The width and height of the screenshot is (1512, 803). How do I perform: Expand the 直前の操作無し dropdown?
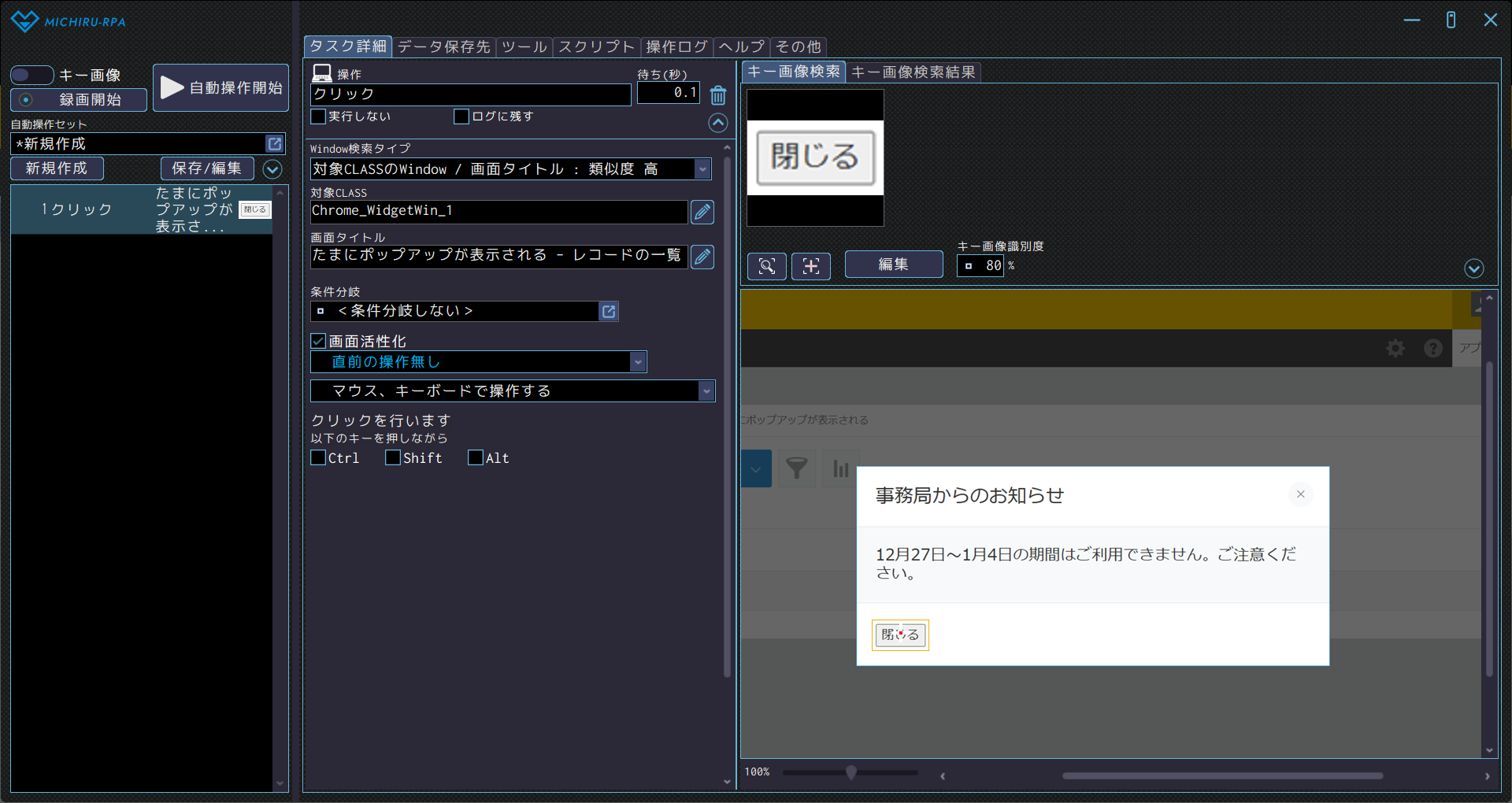(638, 362)
